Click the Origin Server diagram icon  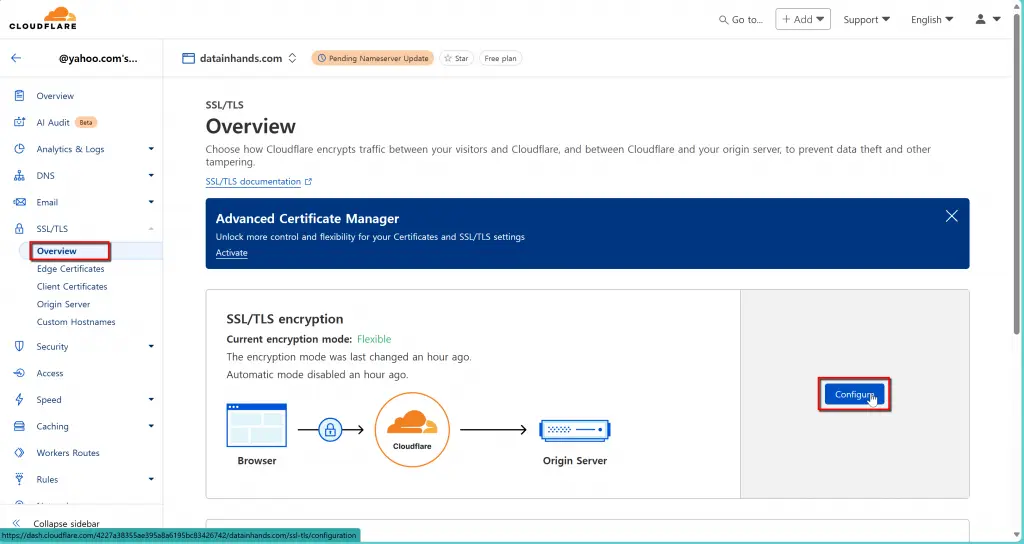pyautogui.click(x=575, y=430)
